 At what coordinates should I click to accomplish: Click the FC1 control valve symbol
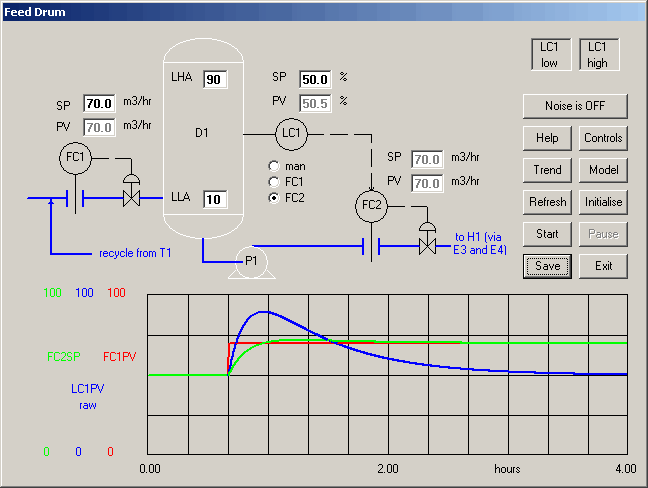(129, 198)
